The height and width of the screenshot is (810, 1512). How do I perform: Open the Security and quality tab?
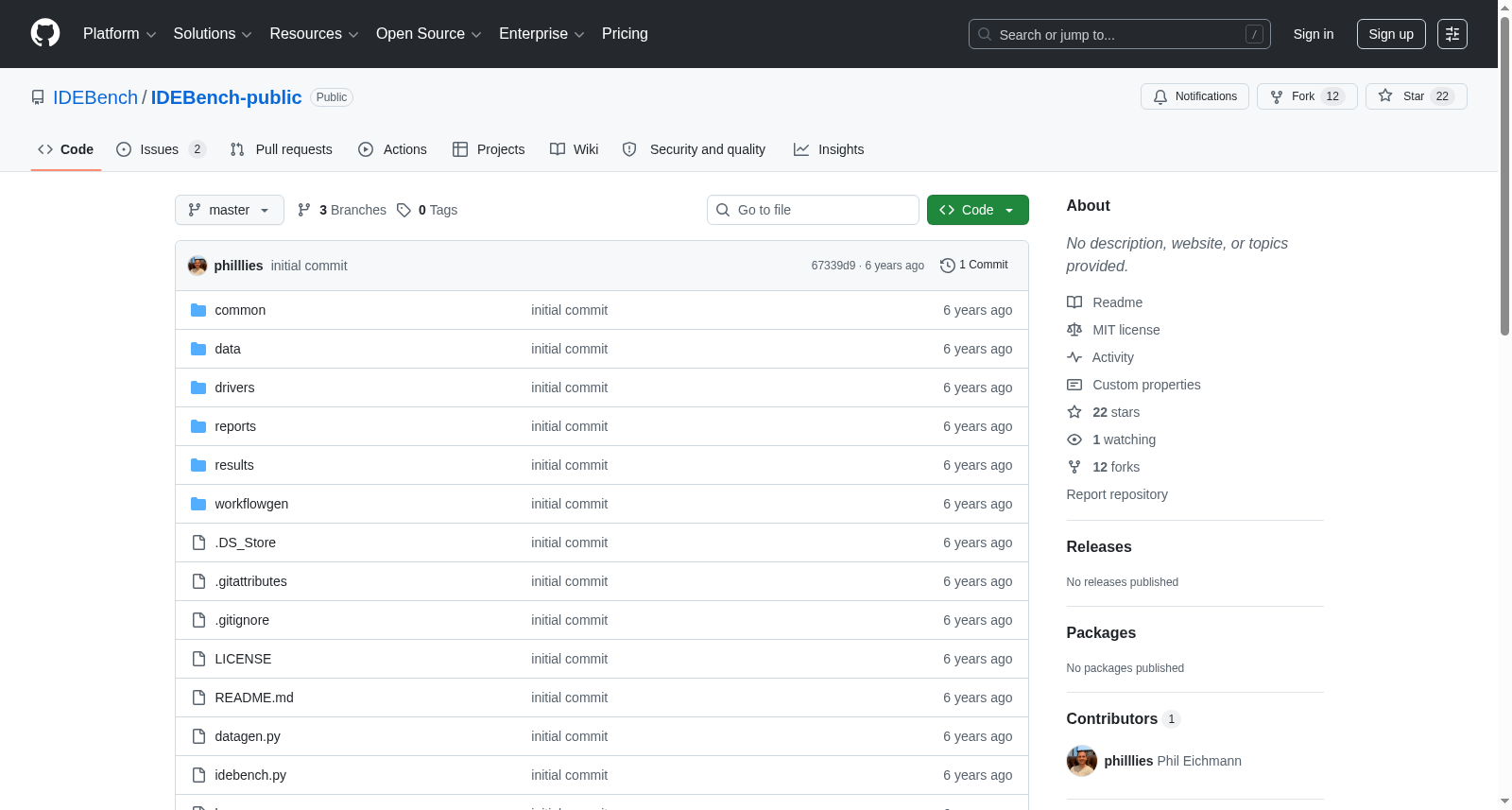(694, 149)
